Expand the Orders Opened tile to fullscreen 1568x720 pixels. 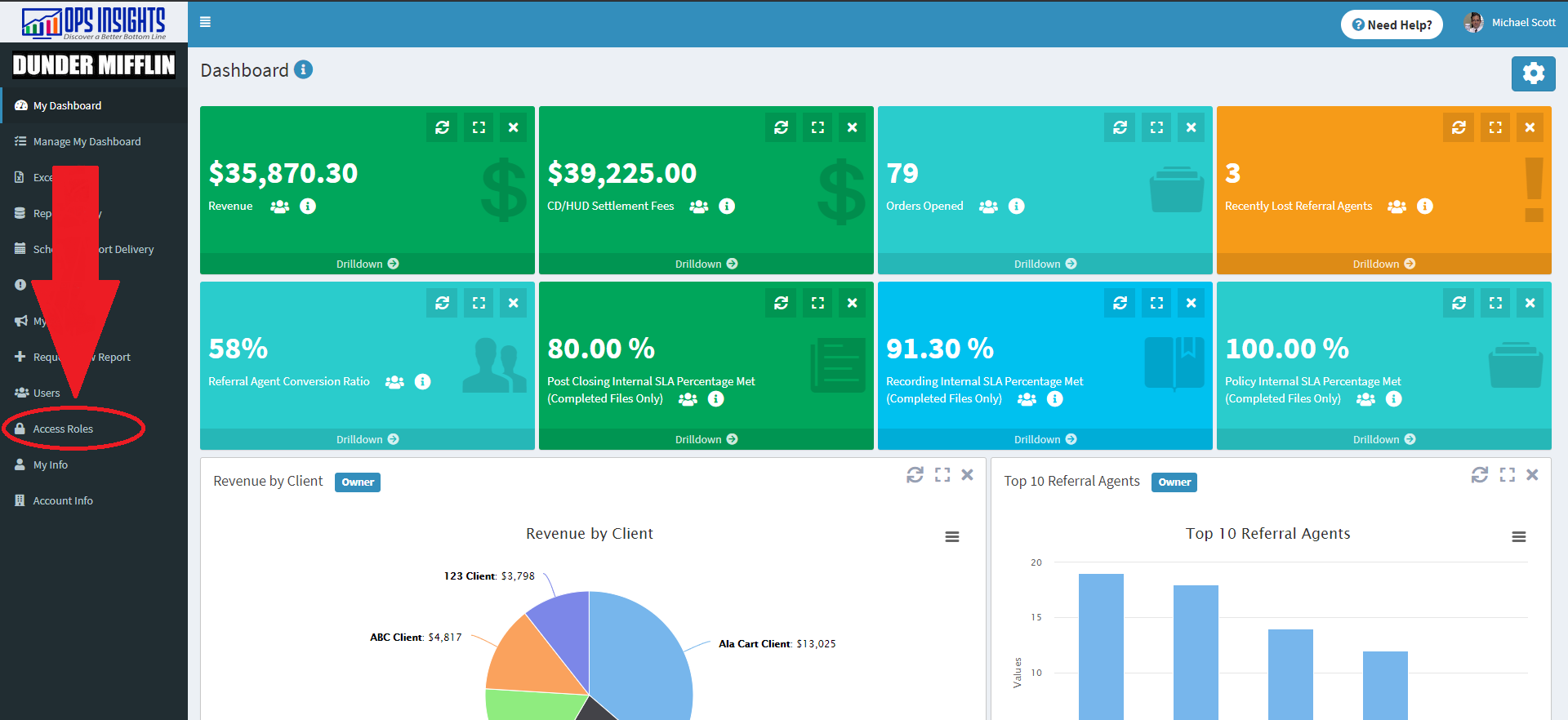pos(1156,127)
